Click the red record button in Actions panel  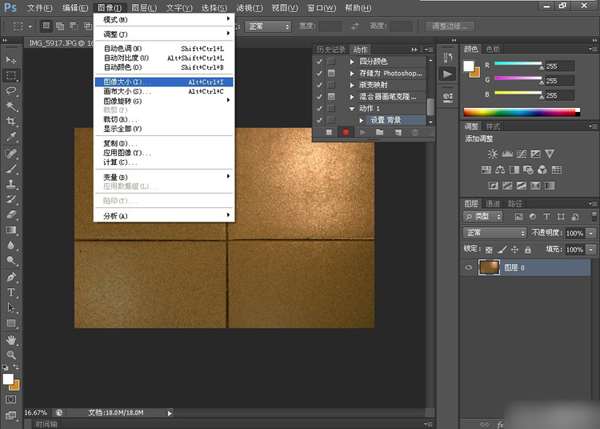click(x=345, y=131)
